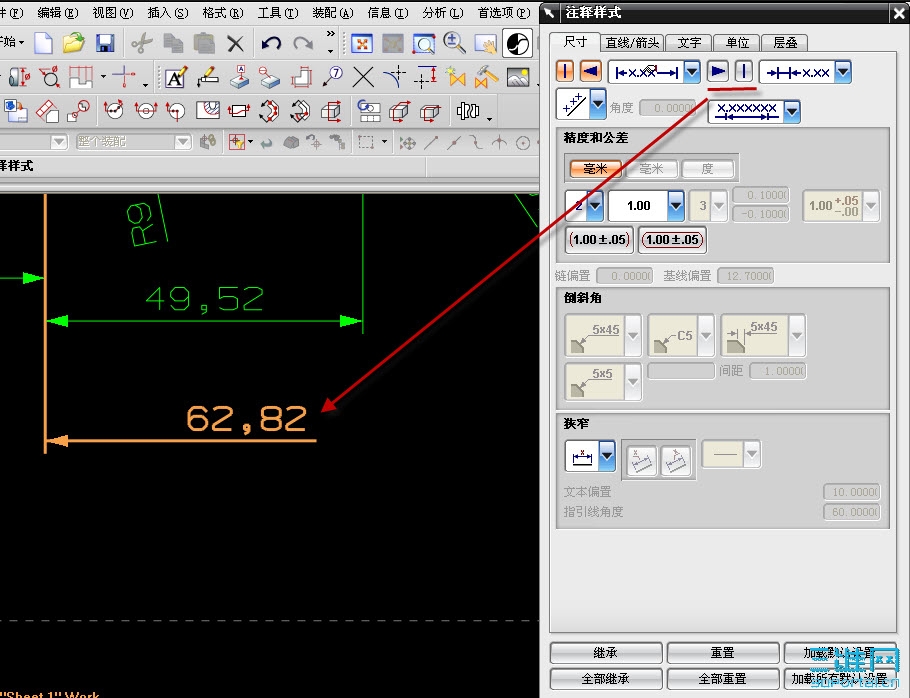Click the feature control frame icon
Image resolution: width=910 pixels, height=698 pixels.
[x=239, y=111]
